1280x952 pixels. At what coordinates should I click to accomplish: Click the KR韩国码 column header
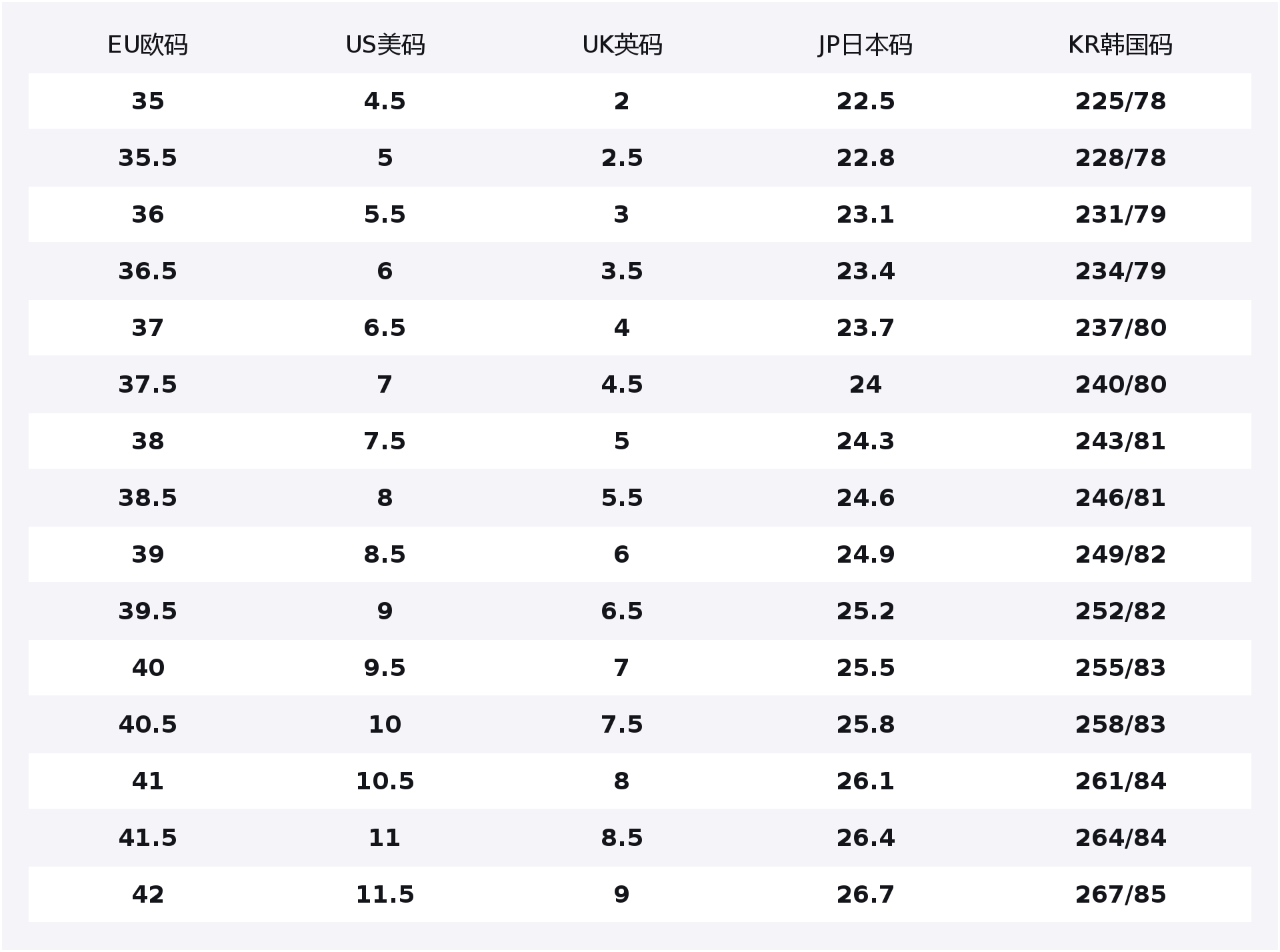[1120, 45]
